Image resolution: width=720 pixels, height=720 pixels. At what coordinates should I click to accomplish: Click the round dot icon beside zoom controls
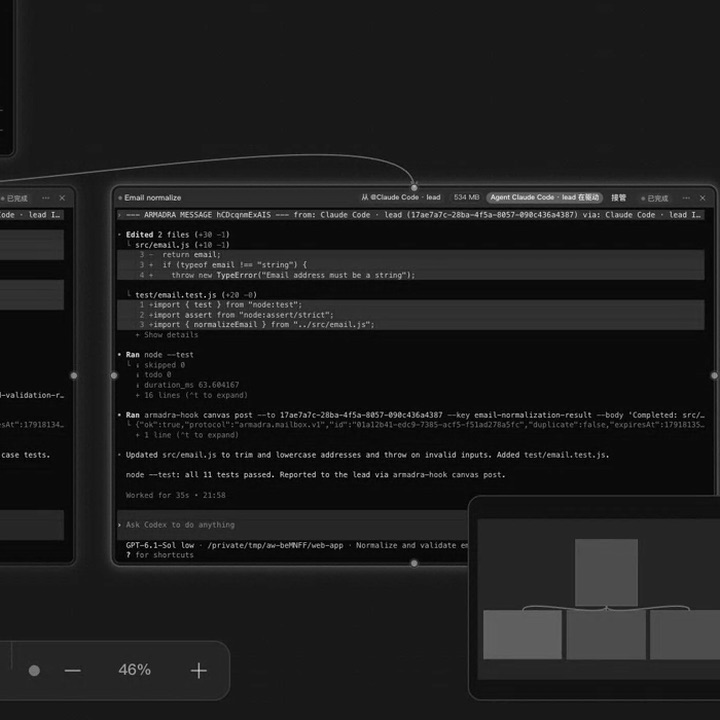[34, 670]
